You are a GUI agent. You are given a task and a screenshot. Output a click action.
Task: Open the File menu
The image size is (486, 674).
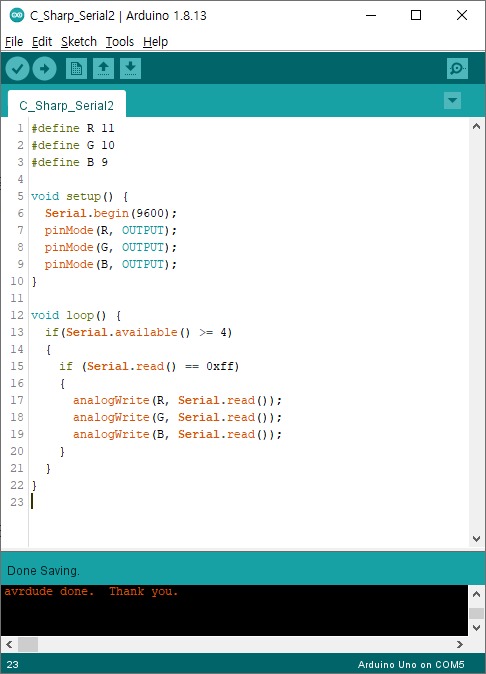[x=14, y=42]
